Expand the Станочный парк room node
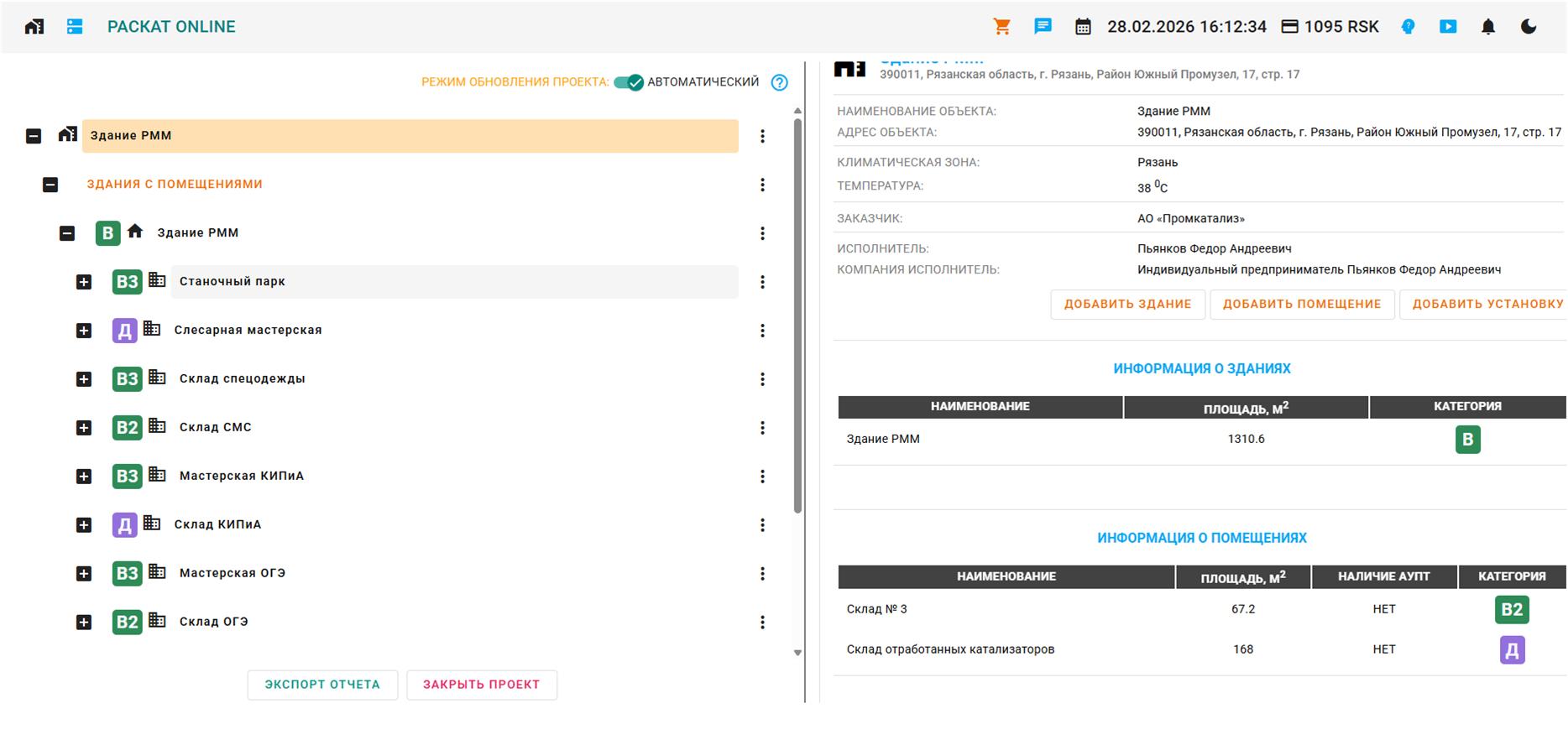Viewport: 1568px width, 740px height. pos(84,282)
